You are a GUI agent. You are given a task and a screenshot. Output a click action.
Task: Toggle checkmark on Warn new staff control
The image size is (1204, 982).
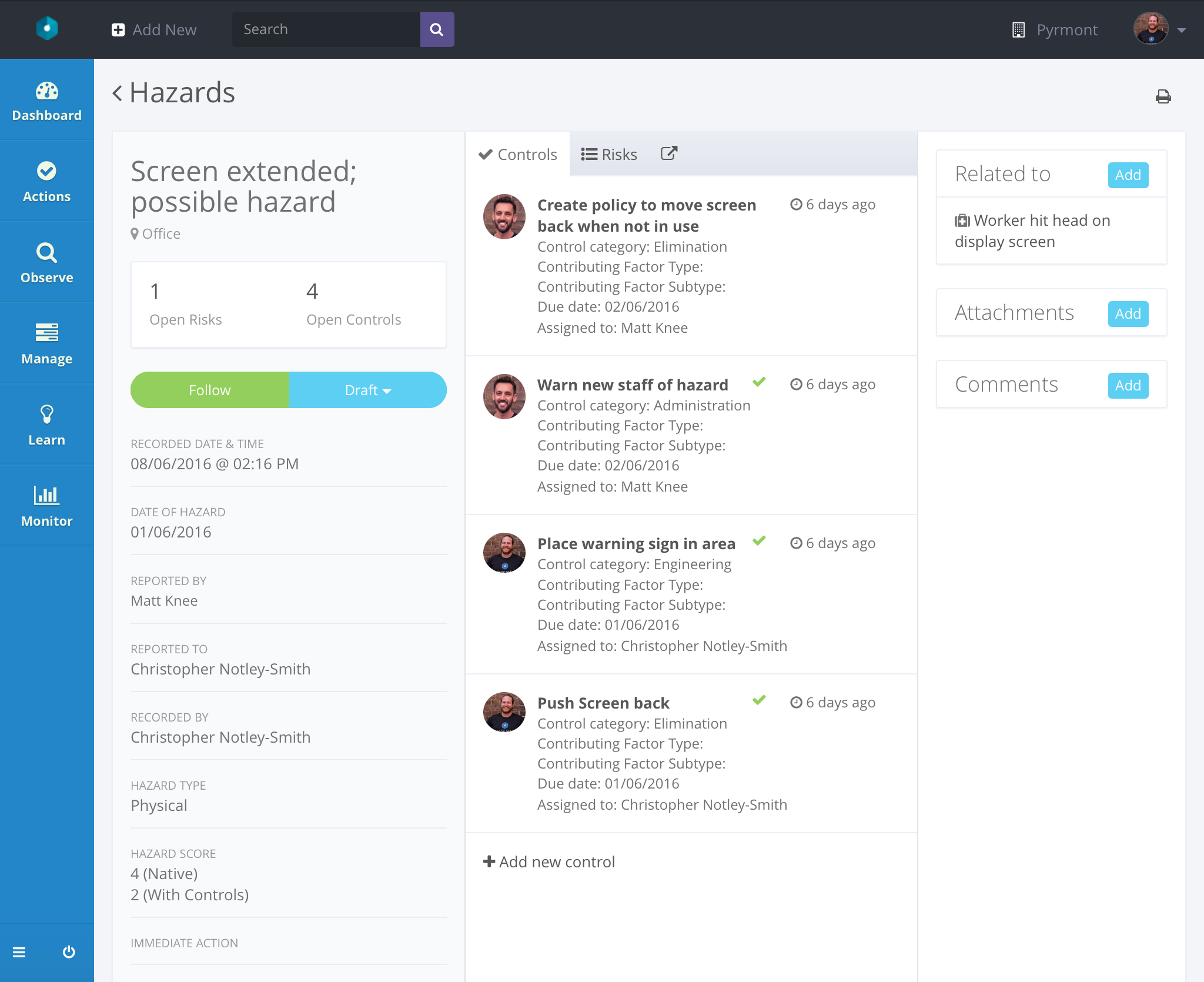click(759, 382)
